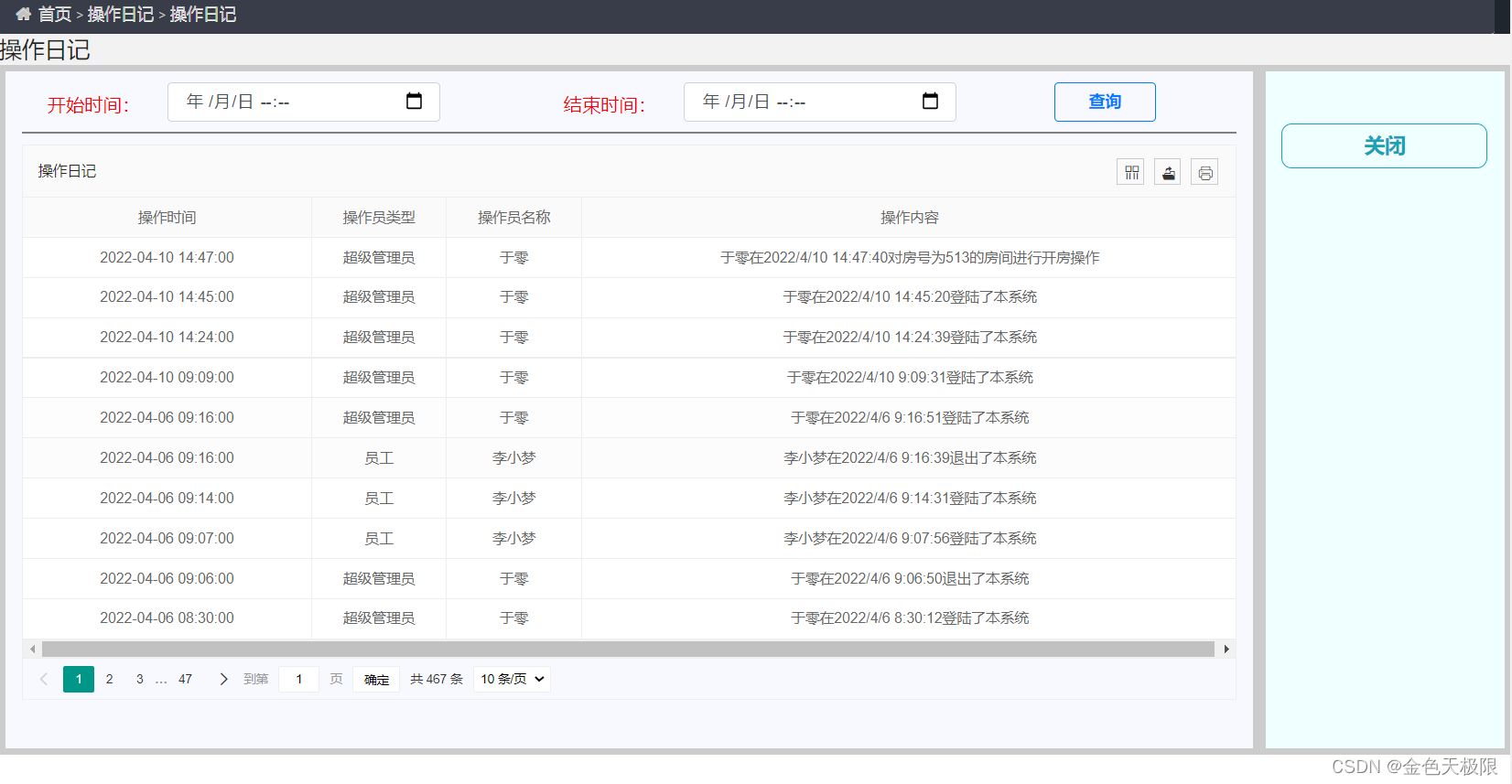Click the home icon in breadcrumb
Image resolution: width=1512 pixels, height=784 pixels.
pos(24,14)
